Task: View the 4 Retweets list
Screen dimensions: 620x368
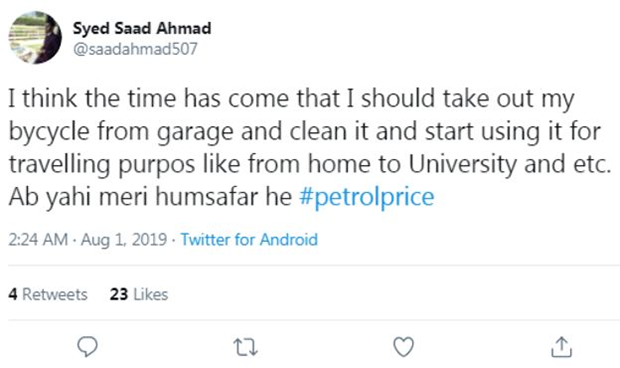Action: coord(48,294)
